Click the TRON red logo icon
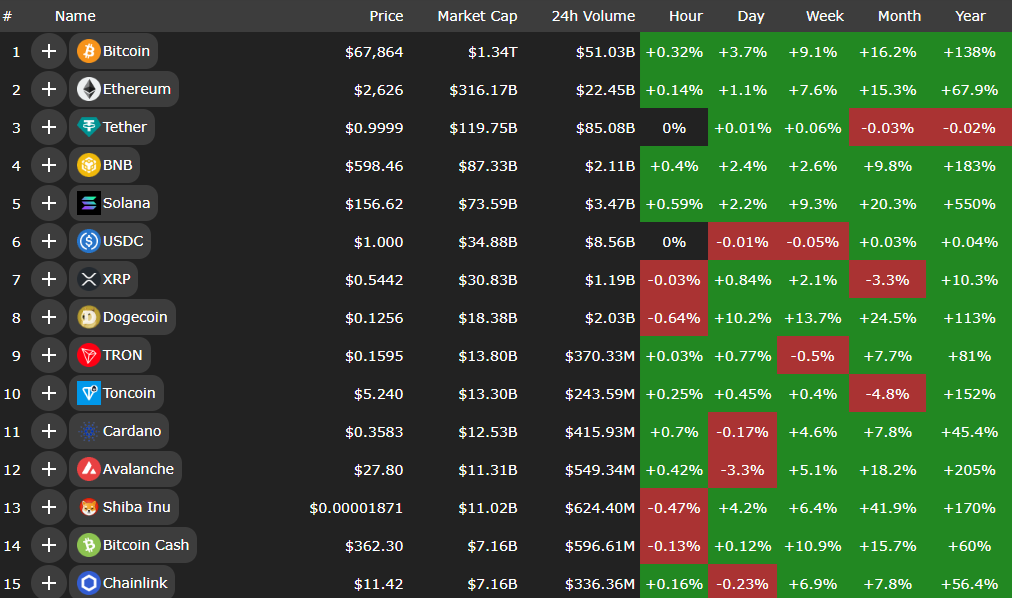The width and height of the screenshot is (1012, 598). pyautogui.click(x=89, y=355)
